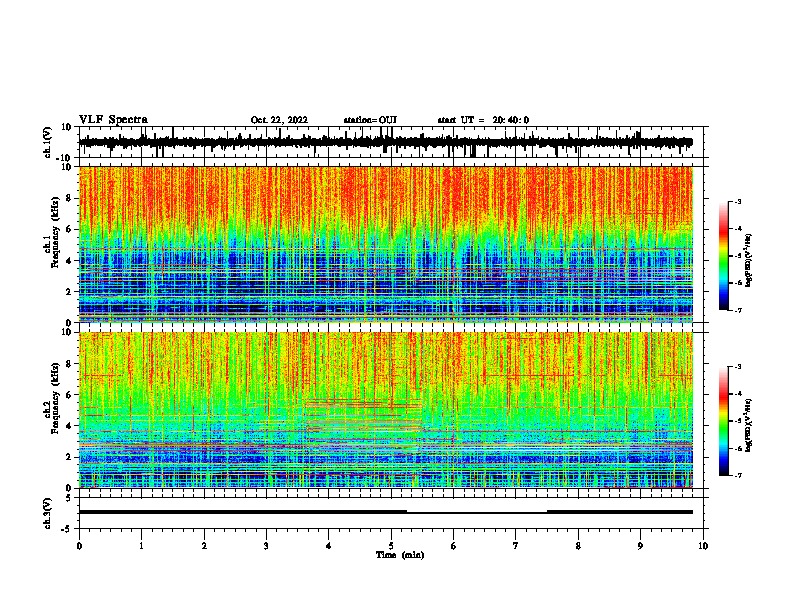The image size is (792, 612).
Task: Click the ch.3(V) black trace line
Action: pos(386,512)
